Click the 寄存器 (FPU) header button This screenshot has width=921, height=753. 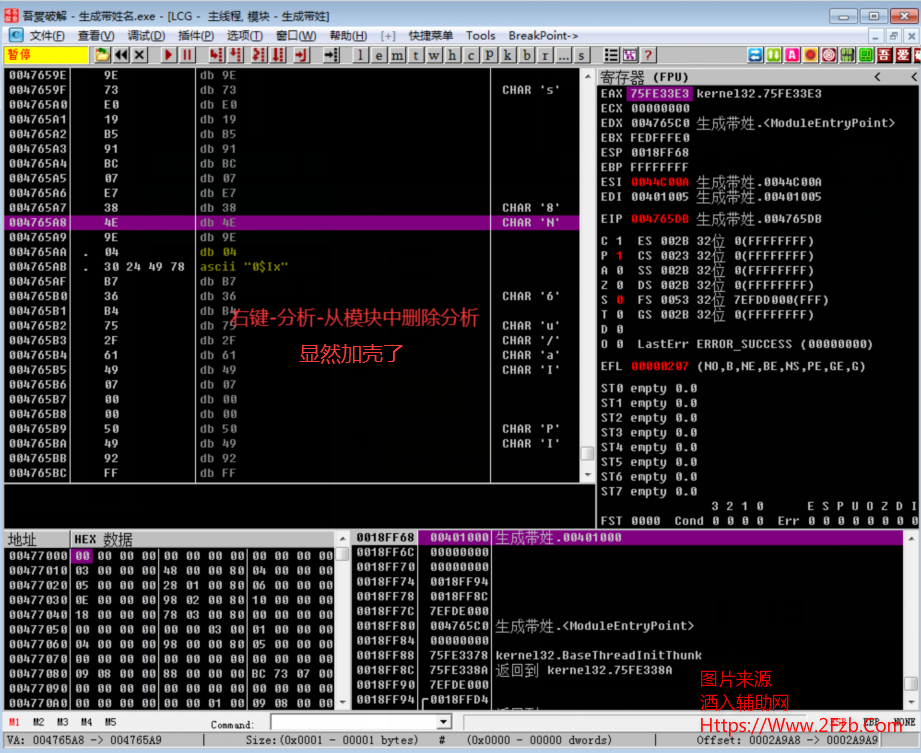(x=644, y=77)
